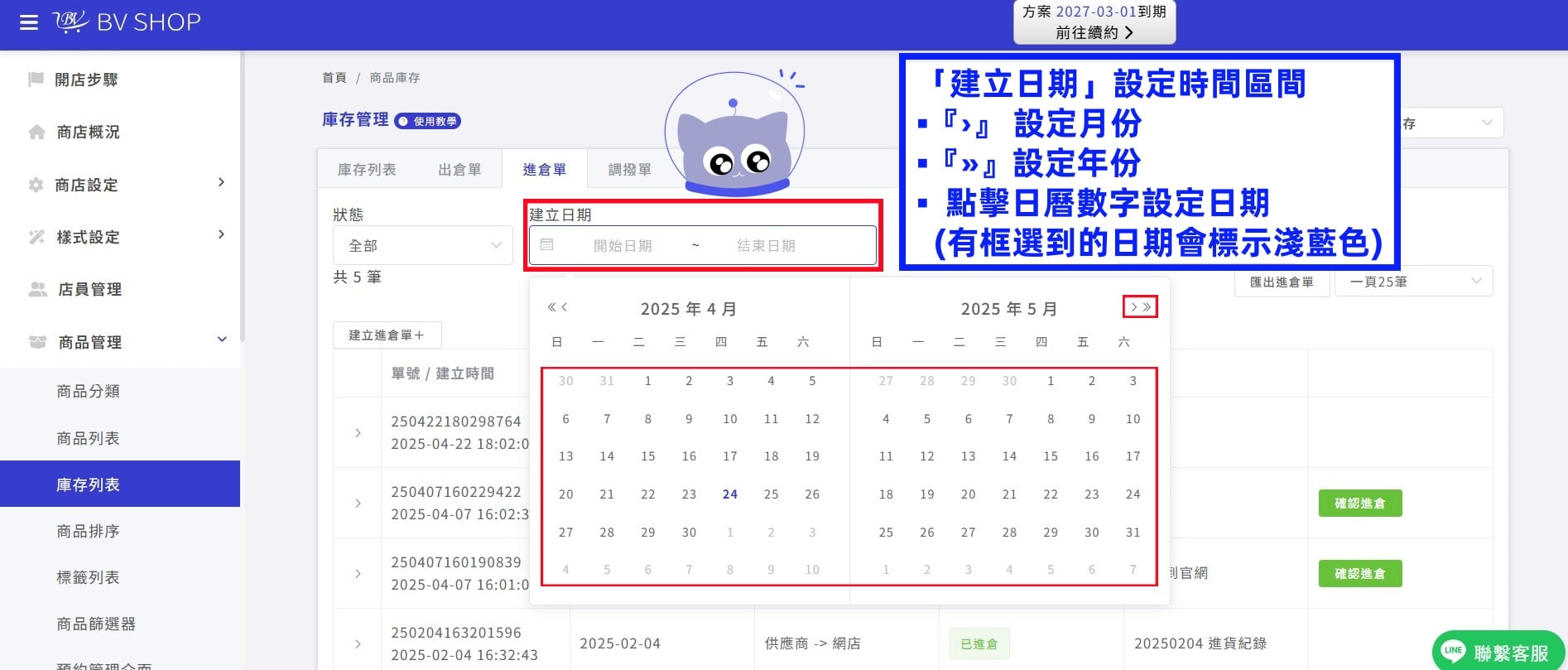Click the 開店步驟 flag icon
Screen dimensions: 1568x670
pos(36,80)
